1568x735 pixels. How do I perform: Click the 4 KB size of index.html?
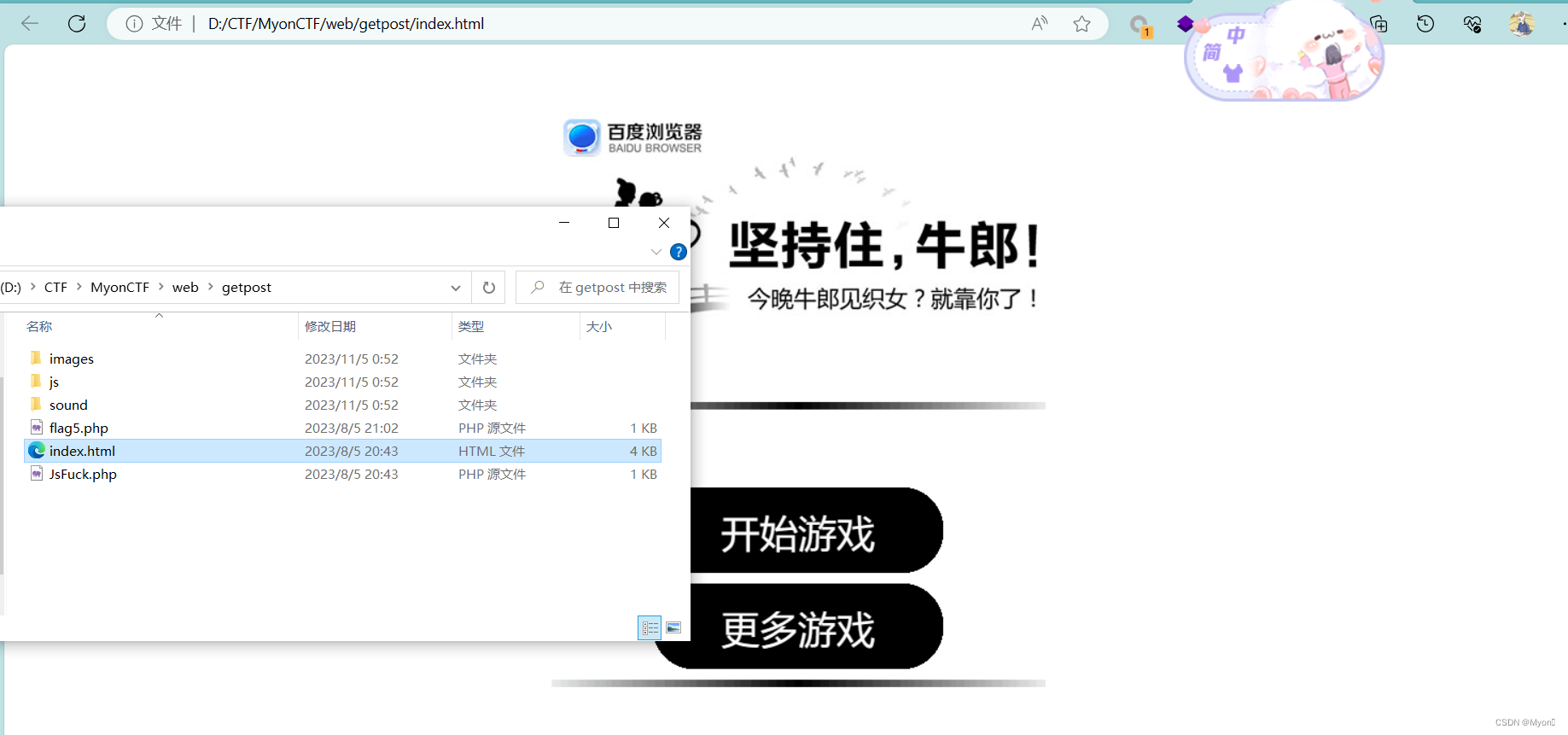(644, 451)
